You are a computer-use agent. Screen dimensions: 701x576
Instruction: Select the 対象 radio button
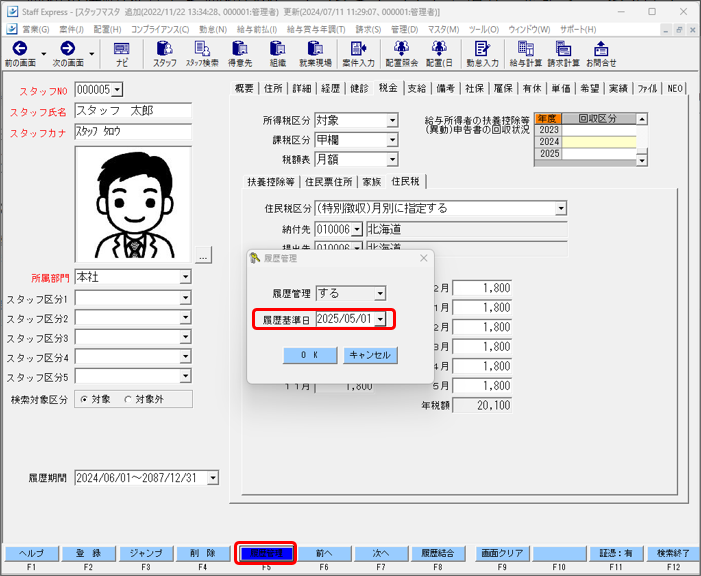(84, 399)
